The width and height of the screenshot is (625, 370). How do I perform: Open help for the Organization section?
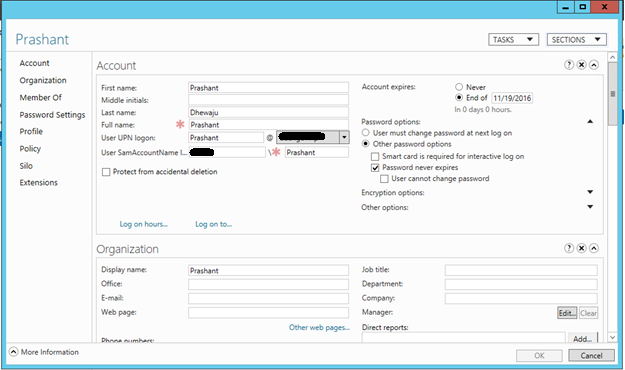point(569,248)
